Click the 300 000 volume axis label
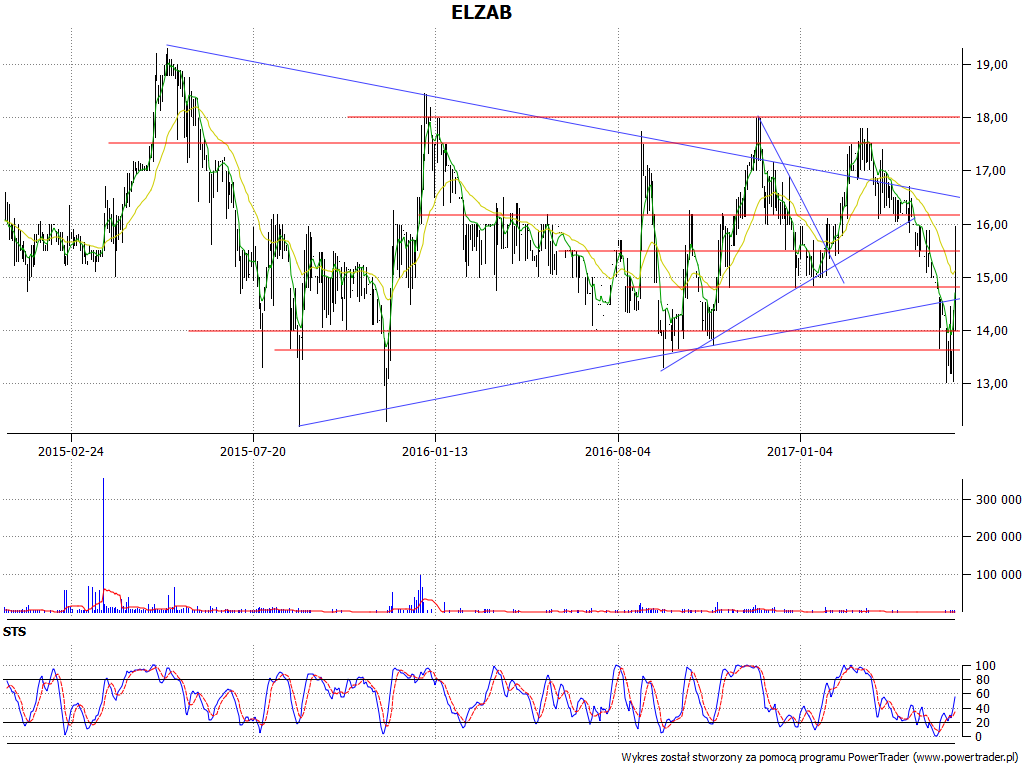 point(999,500)
